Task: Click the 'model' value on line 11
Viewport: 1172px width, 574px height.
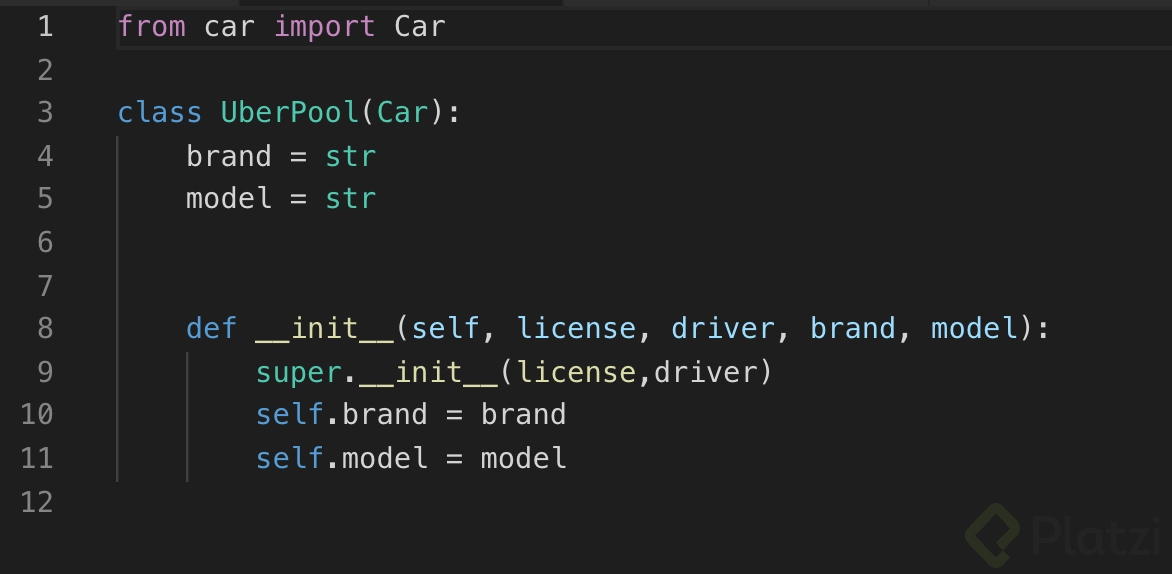Action: [523, 457]
